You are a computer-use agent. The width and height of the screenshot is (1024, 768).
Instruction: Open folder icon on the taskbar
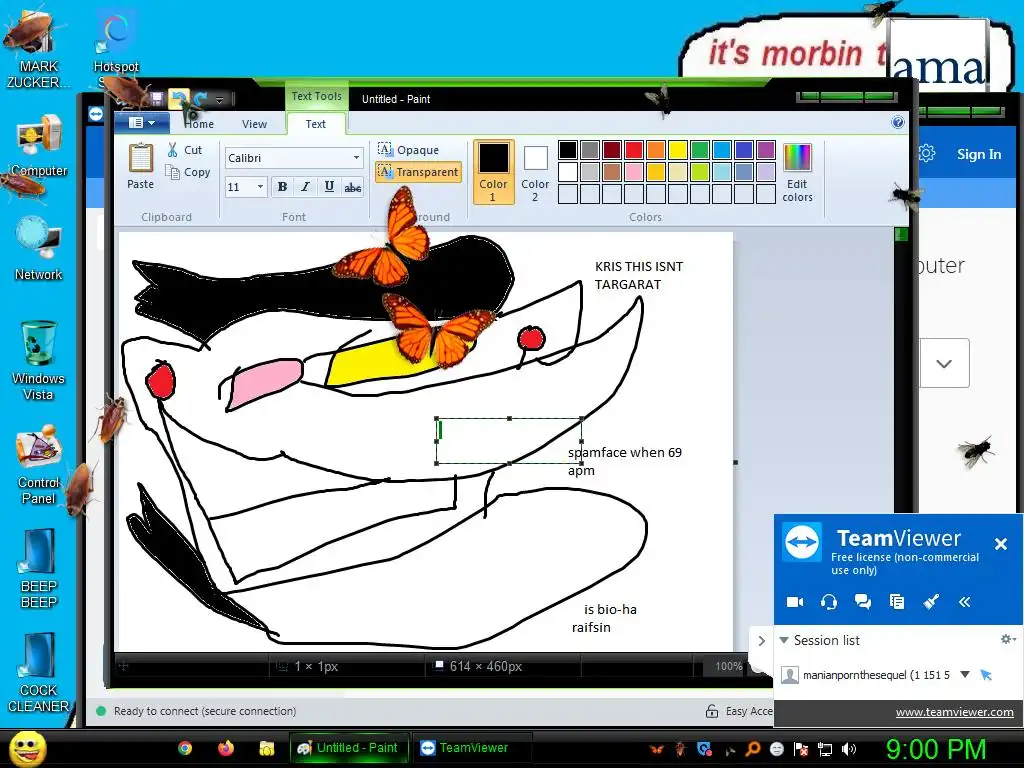pyautogui.click(x=266, y=748)
